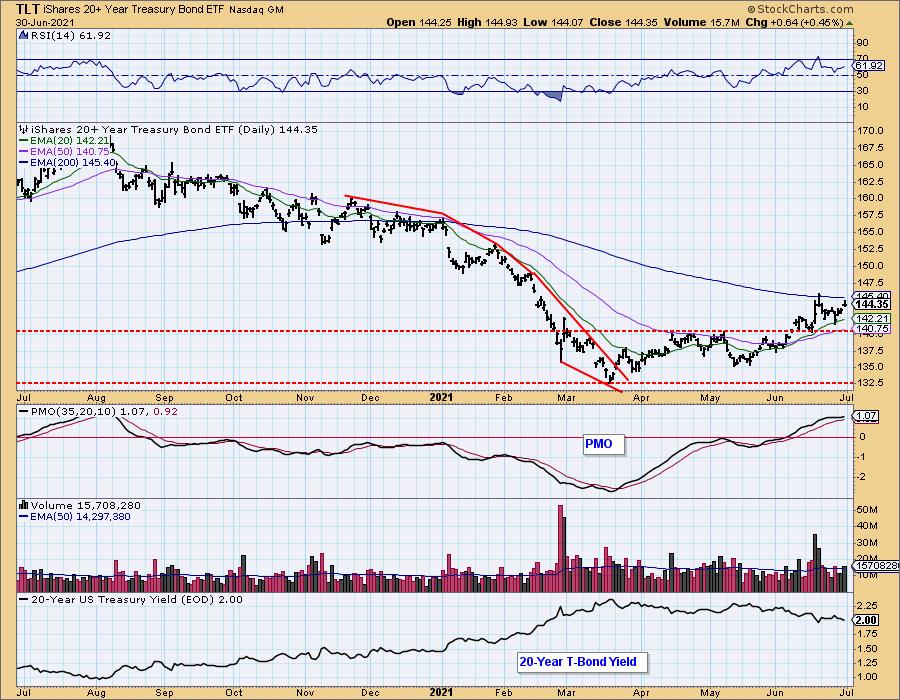Click the RSI(14) 61.92 legend label
Viewport: 900px width, 700px height.
pyautogui.click(x=71, y=35)
